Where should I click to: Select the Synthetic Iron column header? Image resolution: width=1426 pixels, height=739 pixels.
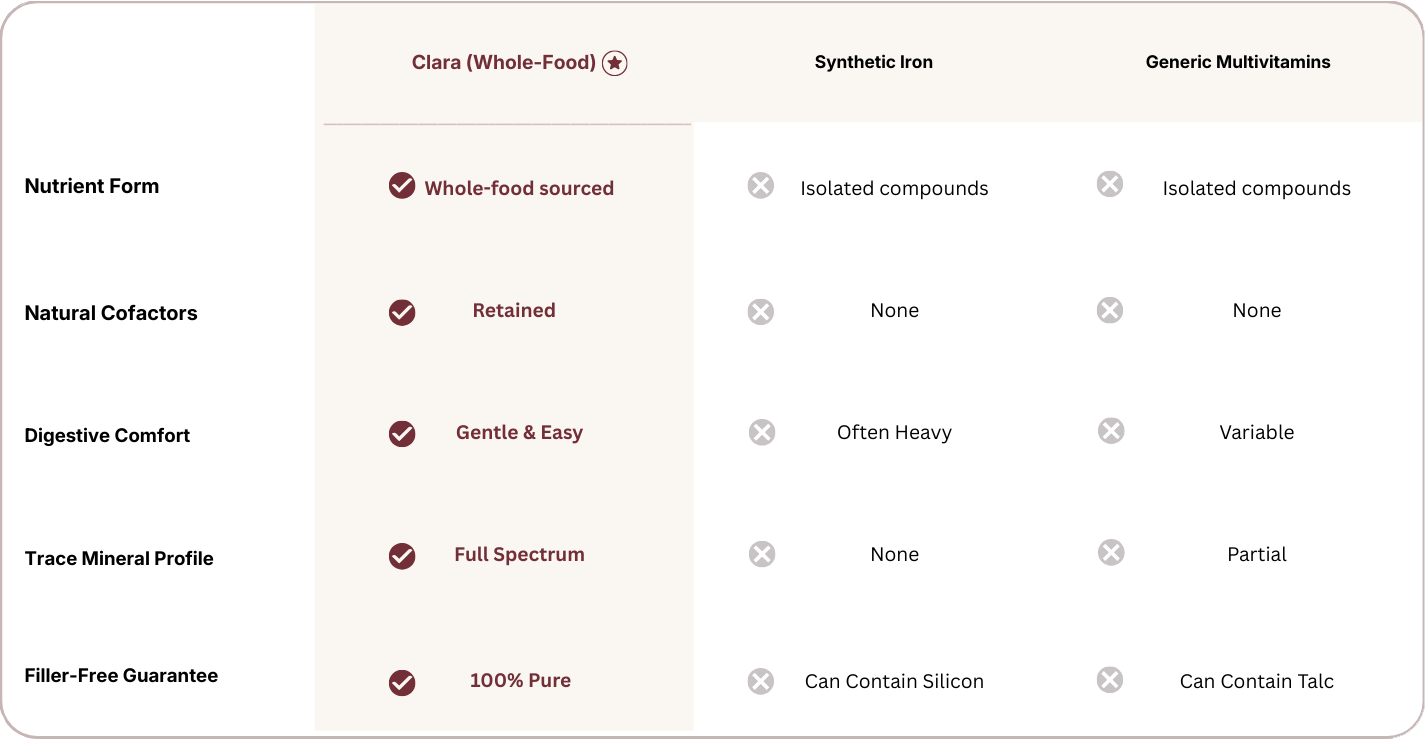coord(873,62)
